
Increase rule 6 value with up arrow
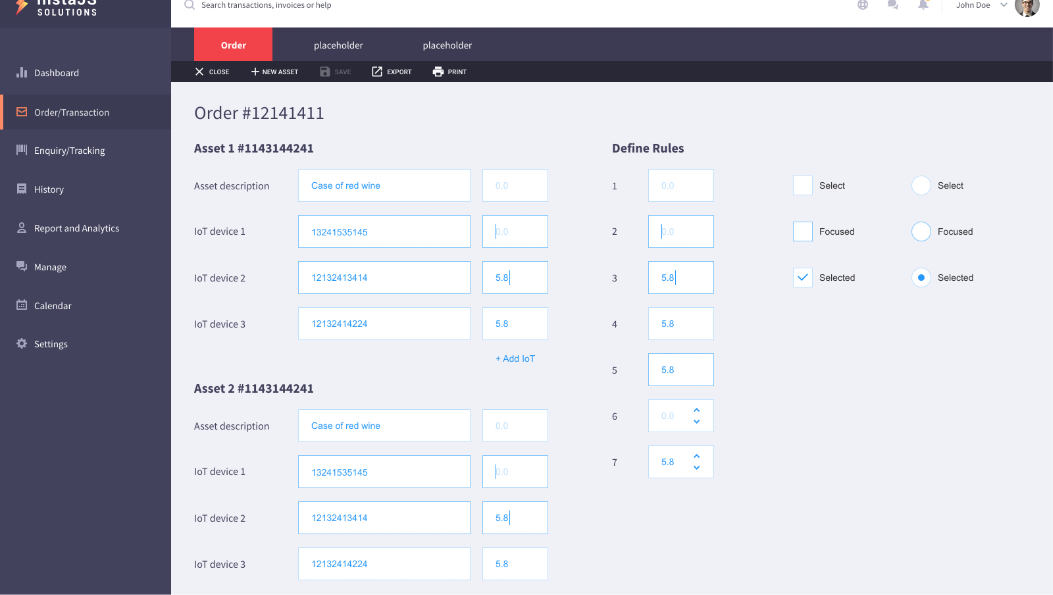click(x=697, y=410)
